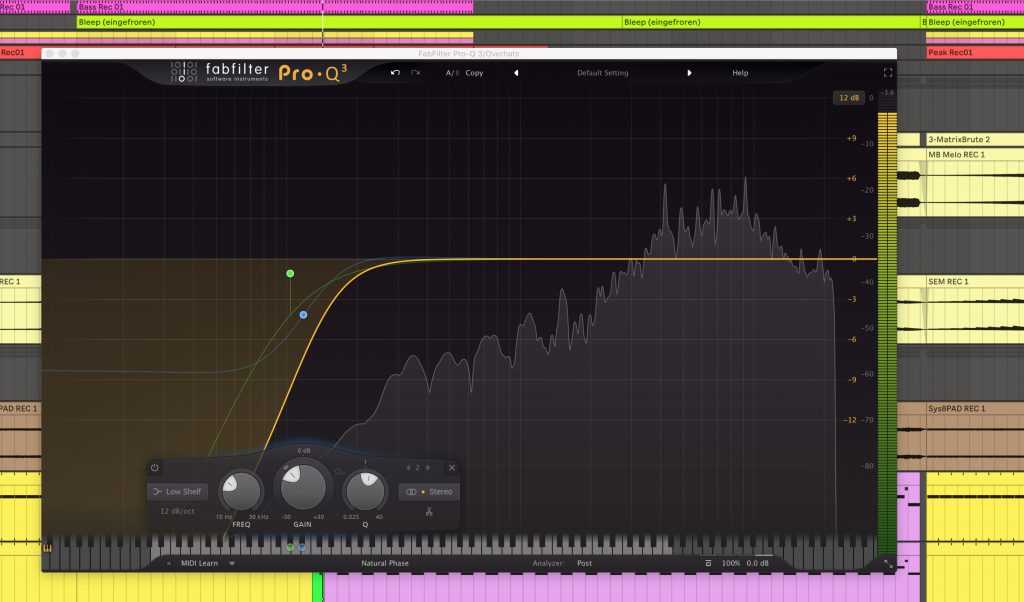Click the resize handle at bottom right
This screenshot has width=1024, height=602.
[x=889, y=566]
